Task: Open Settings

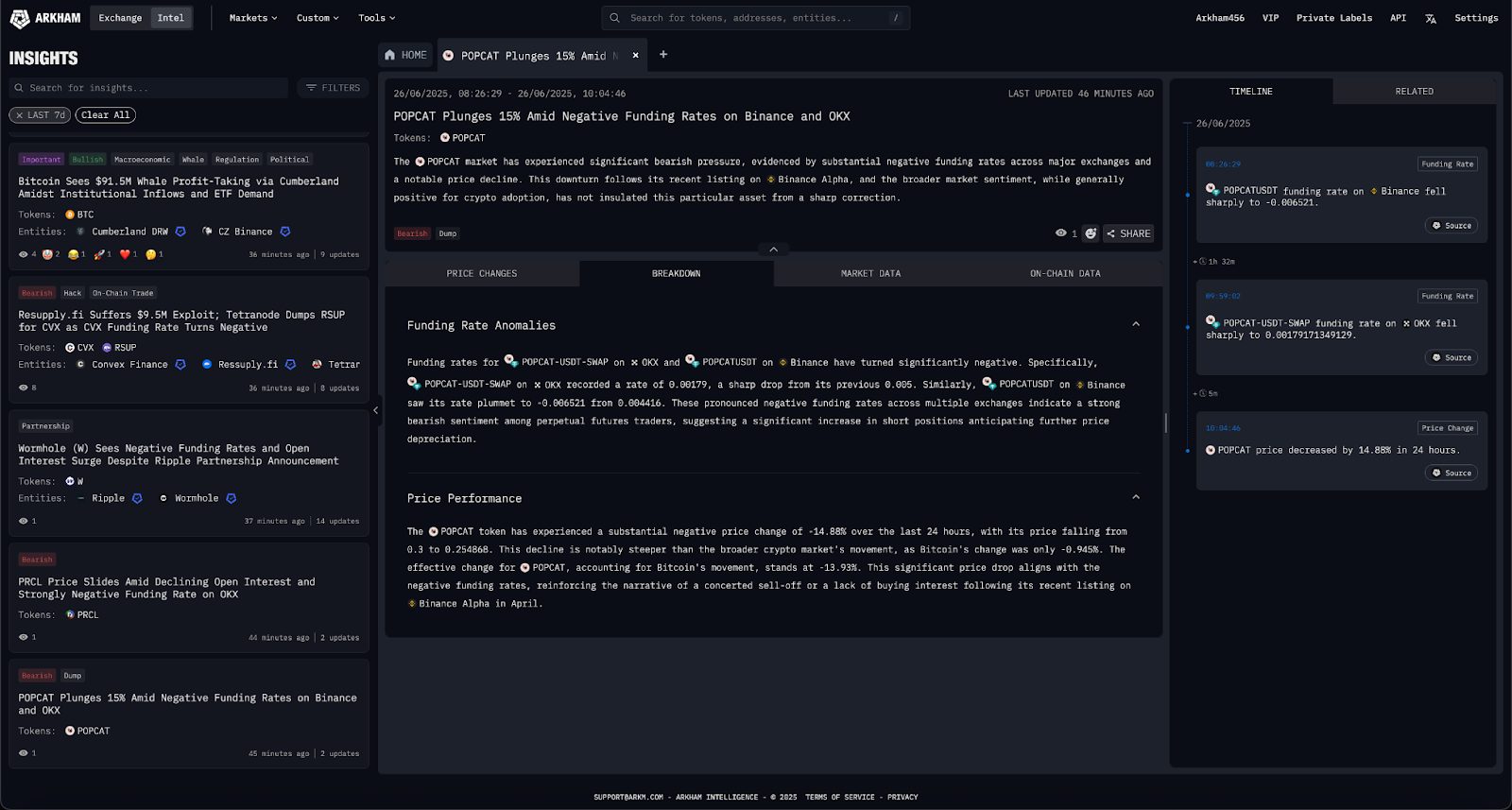Action: click(x=1476, y=18)
